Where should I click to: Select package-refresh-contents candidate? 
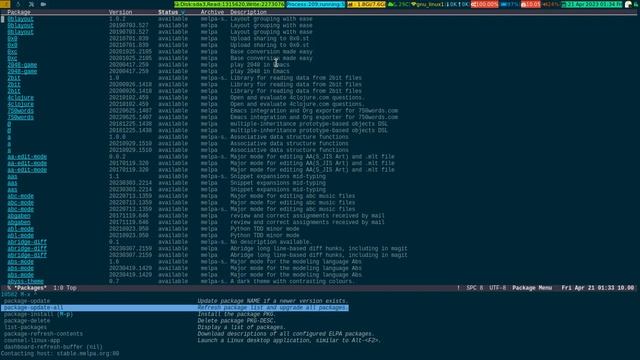[x=43, y=334]
